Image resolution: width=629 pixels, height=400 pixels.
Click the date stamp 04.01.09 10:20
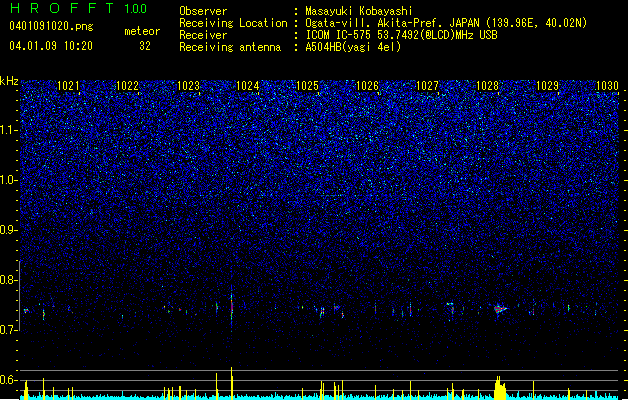(51, 46)
